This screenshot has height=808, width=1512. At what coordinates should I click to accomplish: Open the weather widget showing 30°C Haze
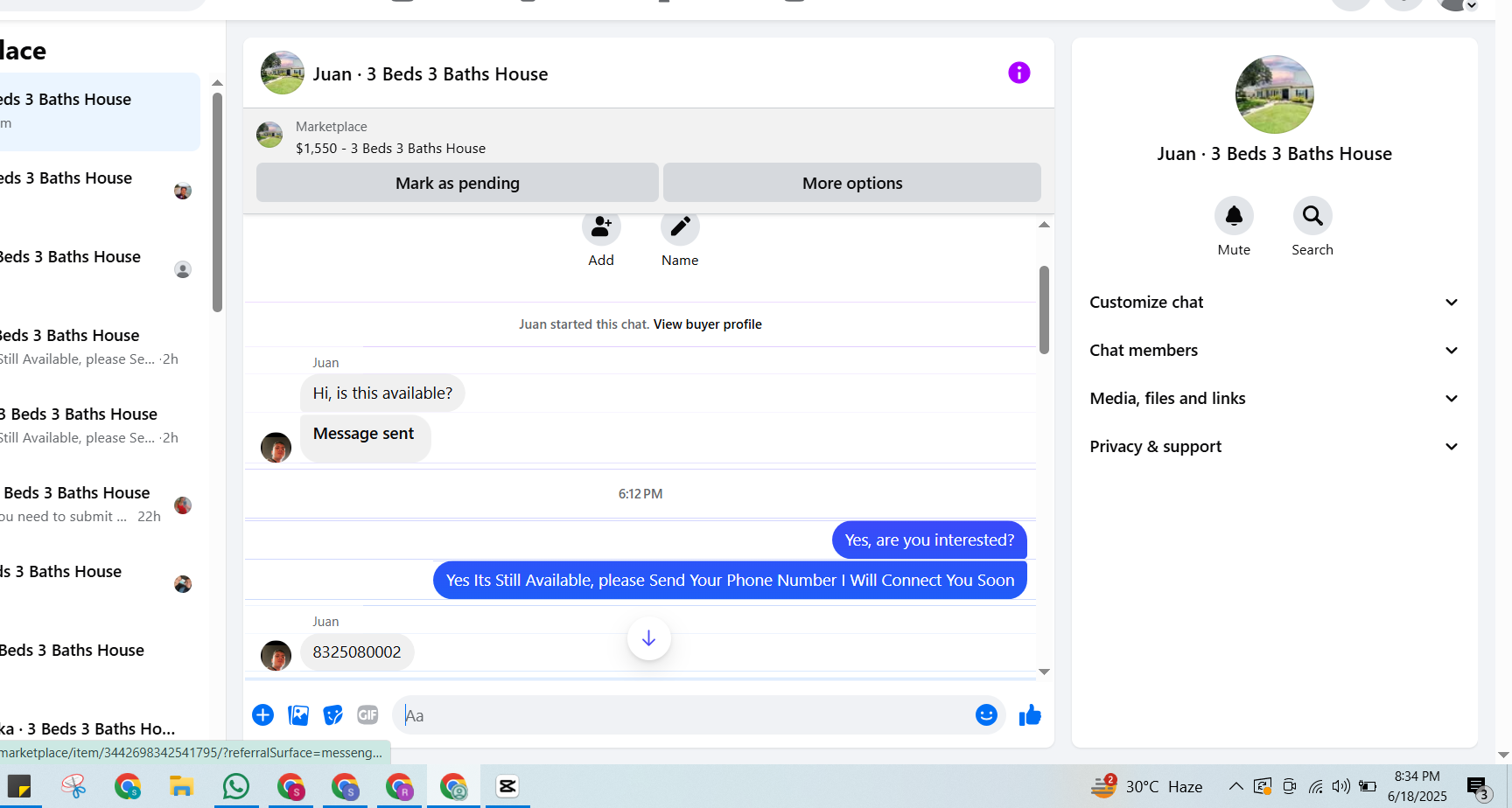point(1147,786)
